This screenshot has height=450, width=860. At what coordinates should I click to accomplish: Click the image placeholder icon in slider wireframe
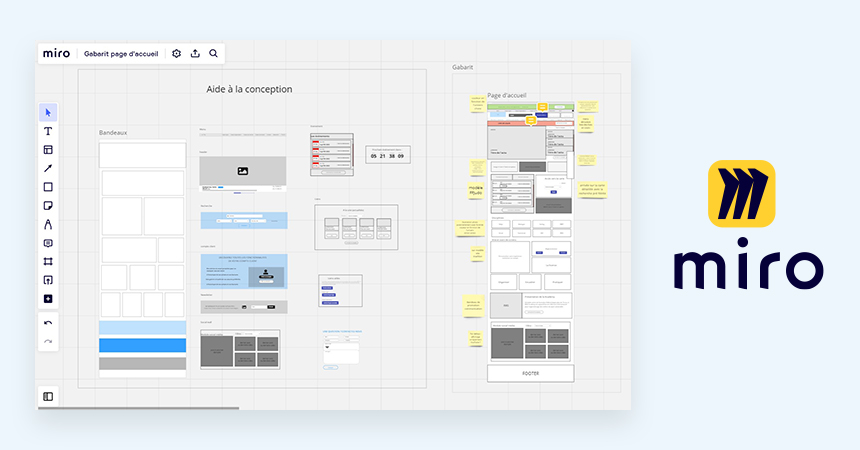click(243, 171)
